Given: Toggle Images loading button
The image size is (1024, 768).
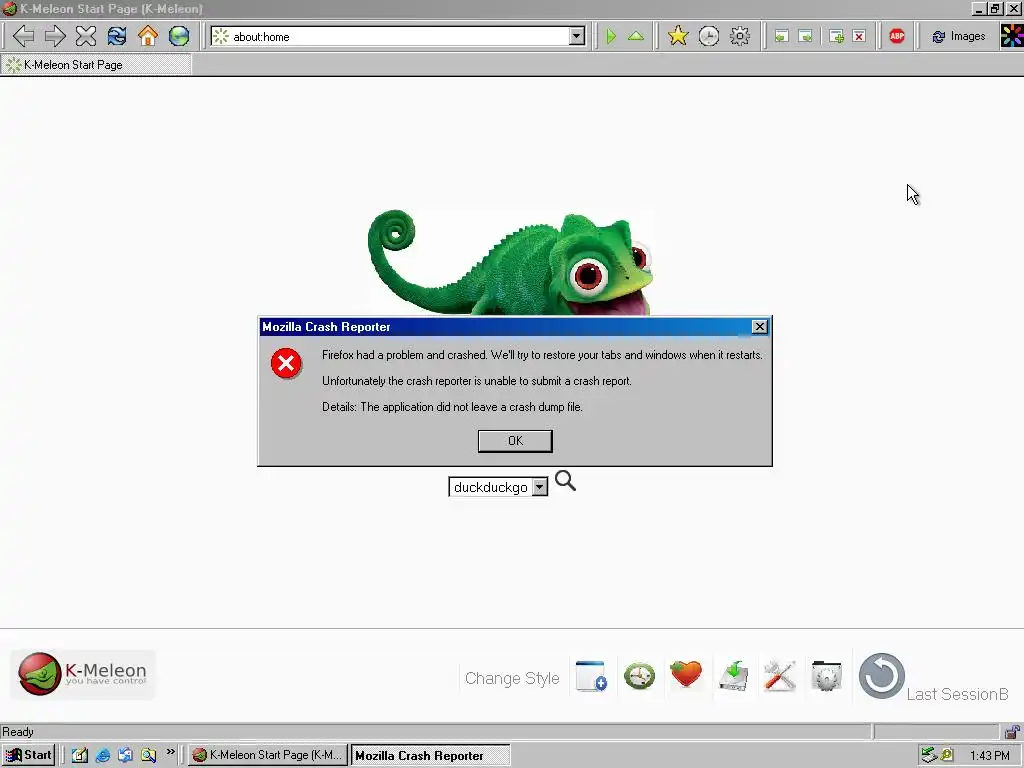Looking at the screenshot, I should [959, 37].
